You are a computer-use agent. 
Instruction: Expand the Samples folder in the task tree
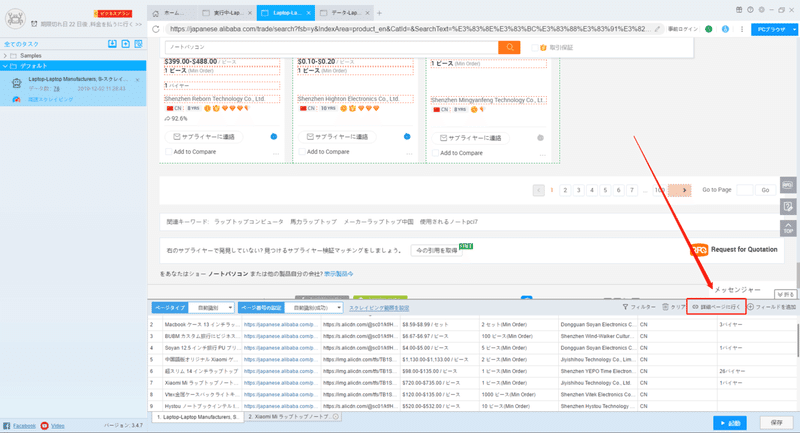tap(5, 56)
